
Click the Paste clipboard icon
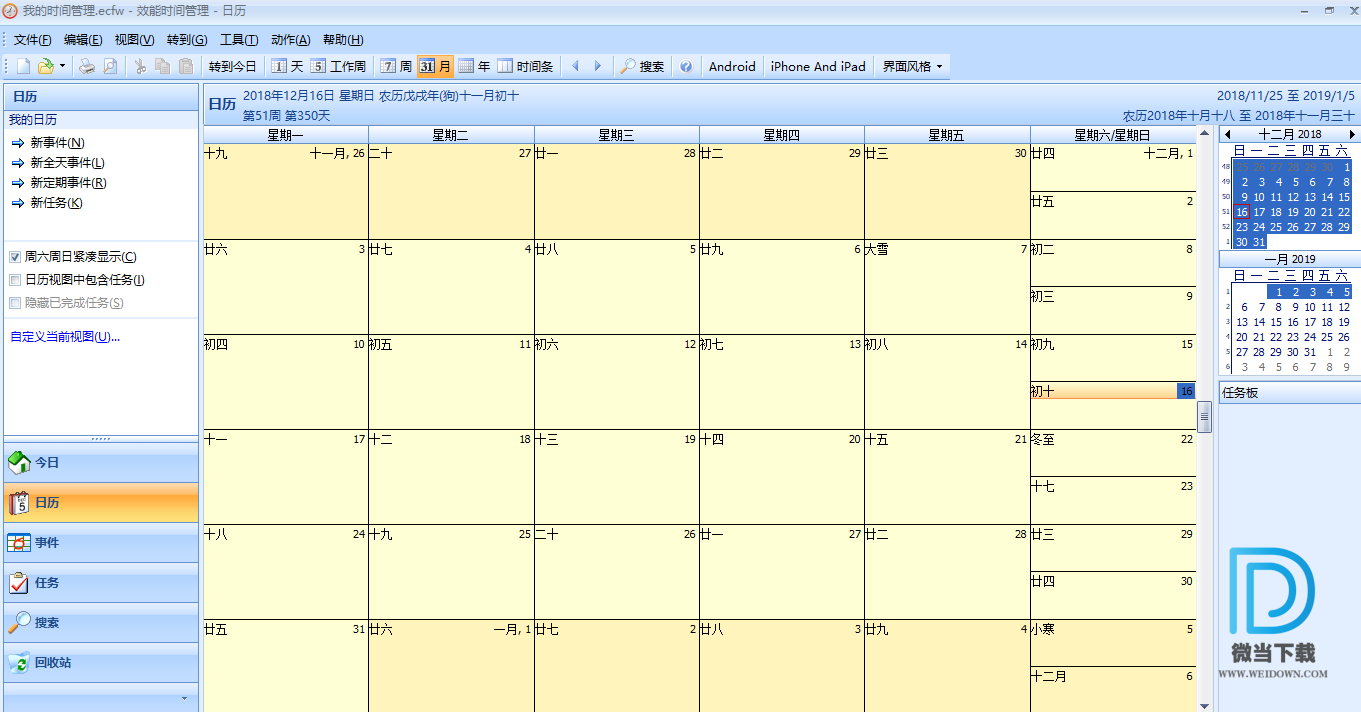[x=185, y=66]
